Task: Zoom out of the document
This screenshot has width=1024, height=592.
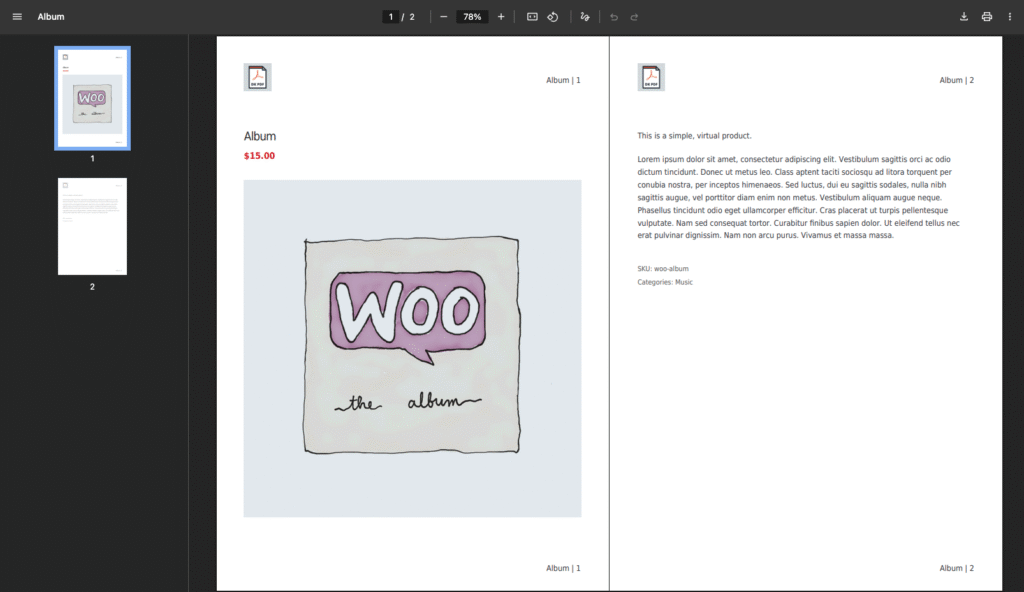Action: 441,16
